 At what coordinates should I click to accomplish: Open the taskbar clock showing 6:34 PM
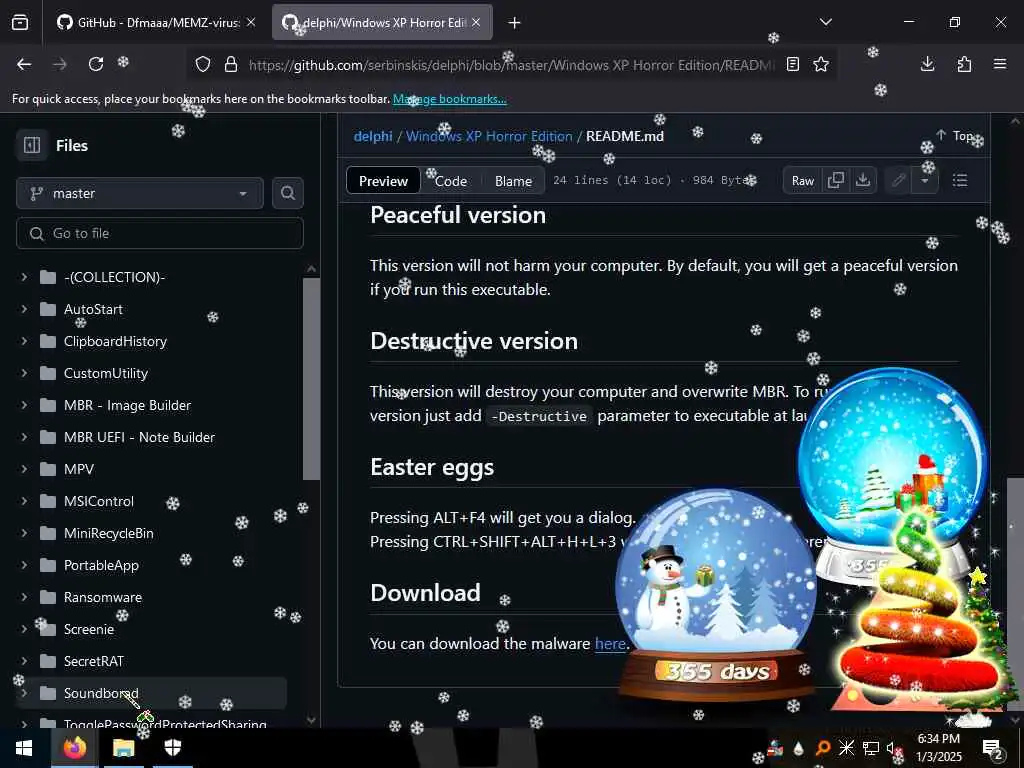pyautogui.click(x=938, y=748)
